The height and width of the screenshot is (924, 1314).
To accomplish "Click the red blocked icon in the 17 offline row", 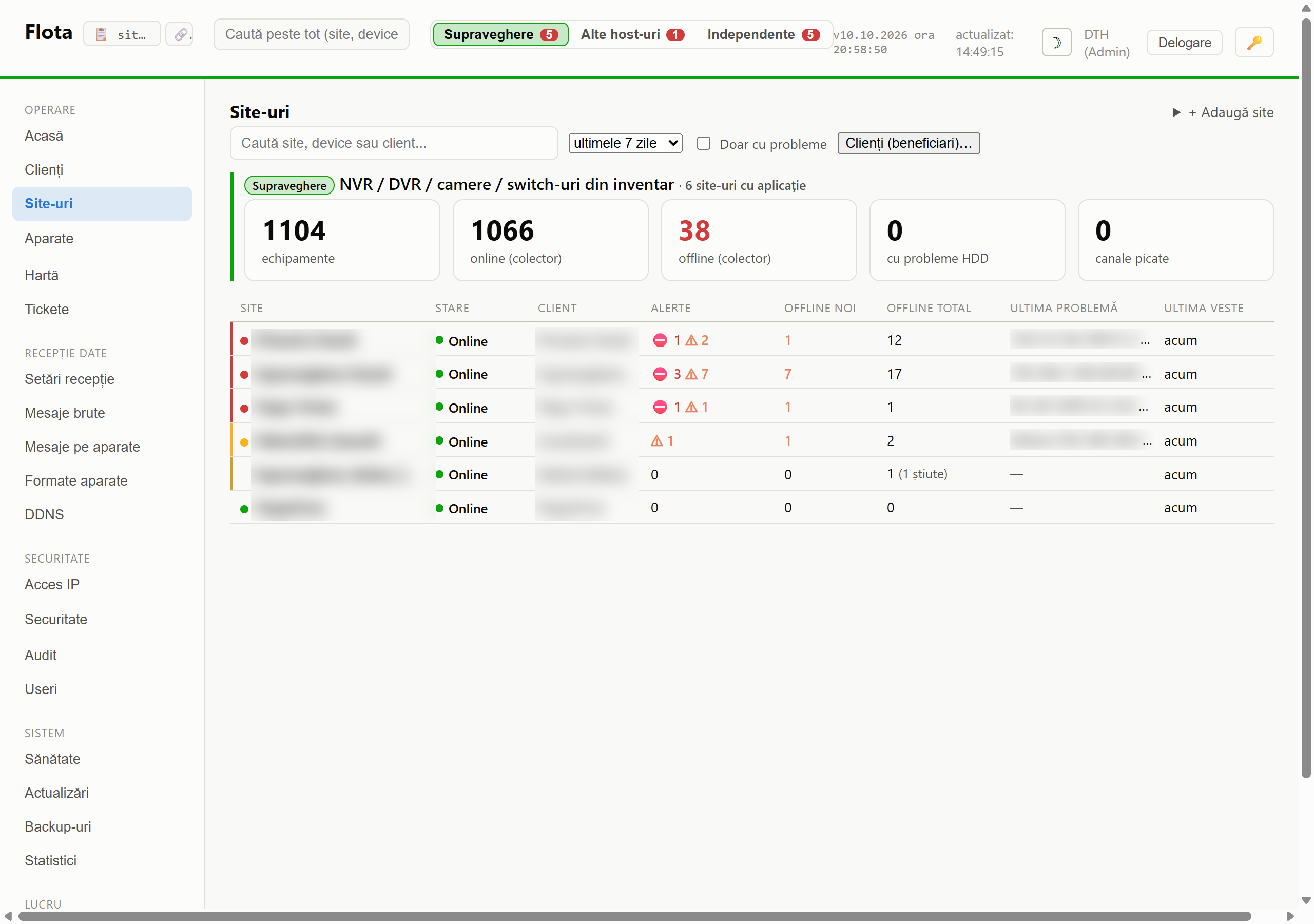I will point(660,374).
